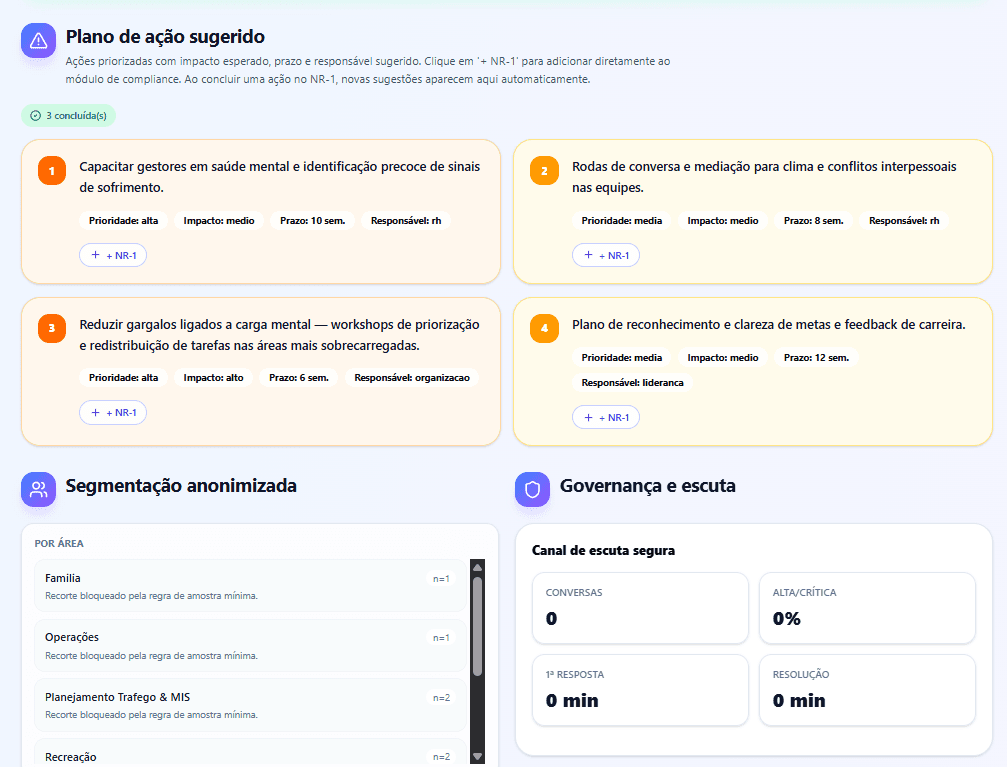Click the warning triangle icon beside Plano de ação sugerido
The width and height of the screenshot is (1007, 767).
(39, 40)
